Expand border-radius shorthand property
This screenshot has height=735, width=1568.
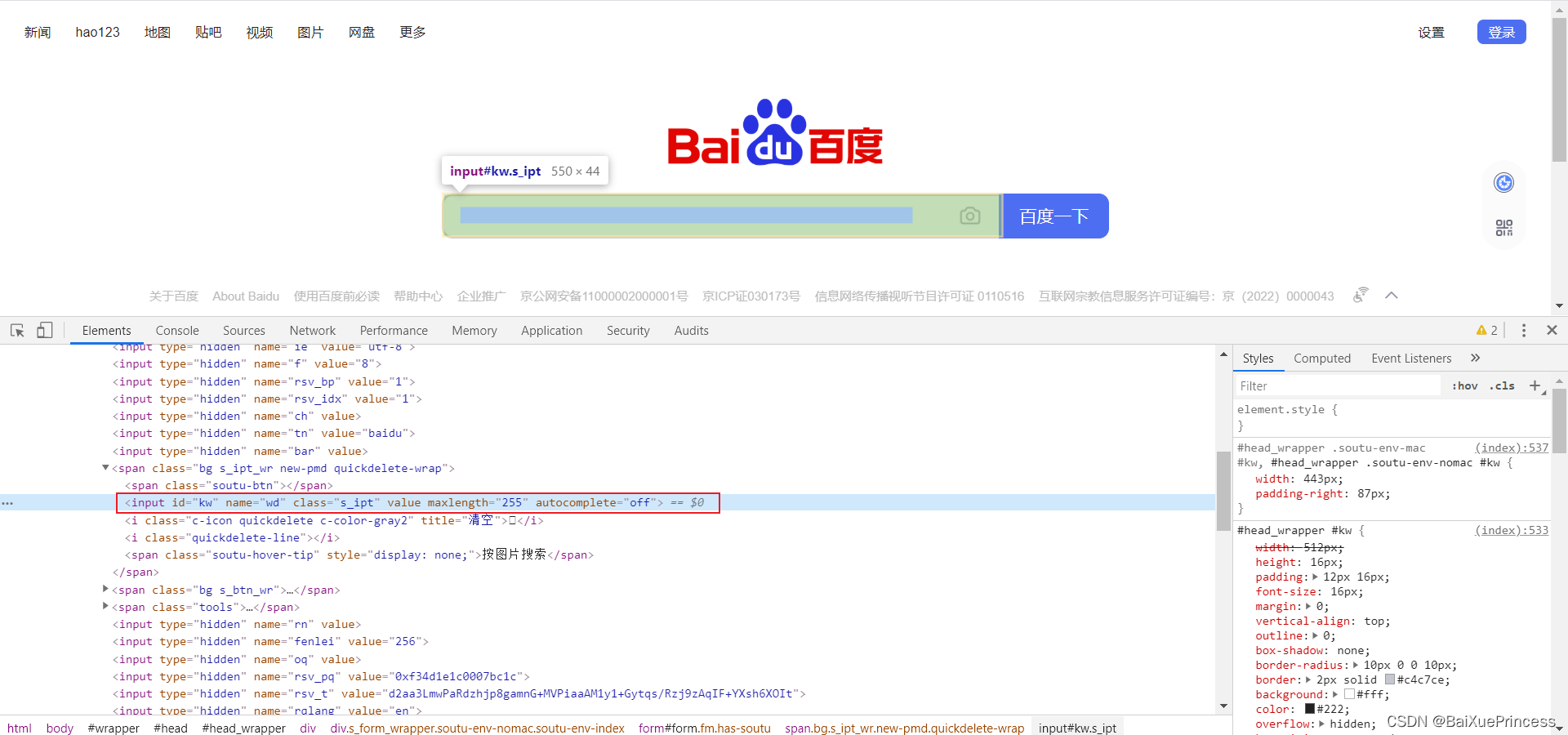1356,665
